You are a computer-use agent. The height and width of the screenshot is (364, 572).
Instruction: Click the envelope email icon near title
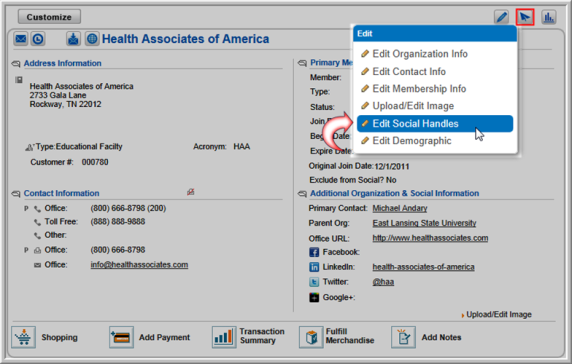[21, 39]
